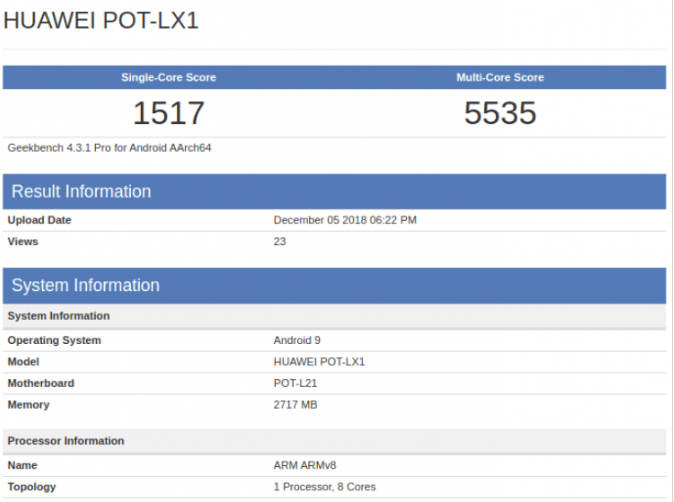The image size is (674, 502).
Task: Select the Single-Core Score header
Action: click(168, 77)
